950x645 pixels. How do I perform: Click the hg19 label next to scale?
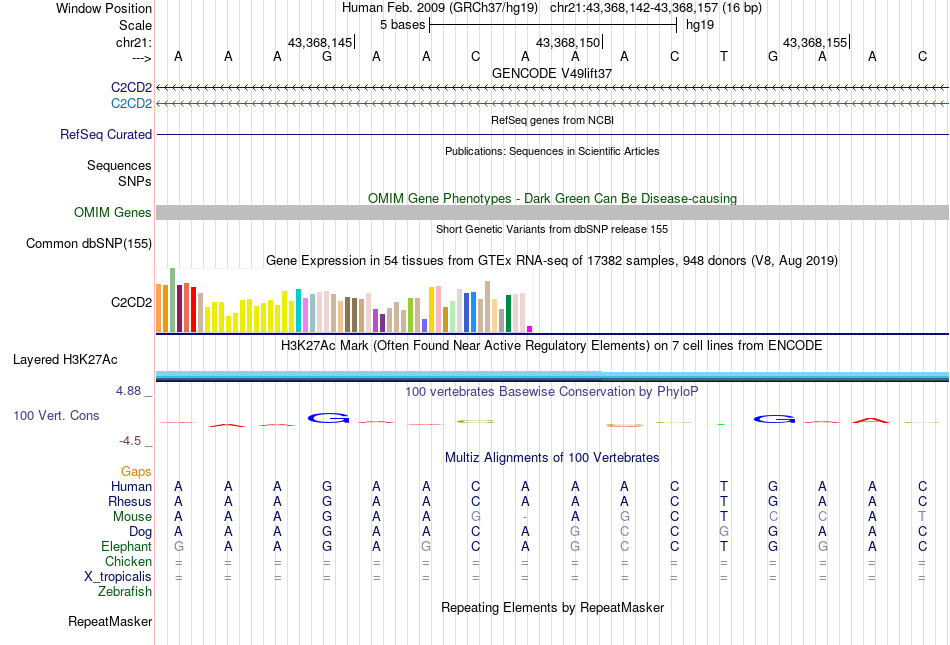pyautogui.click(x=700, y=25)
